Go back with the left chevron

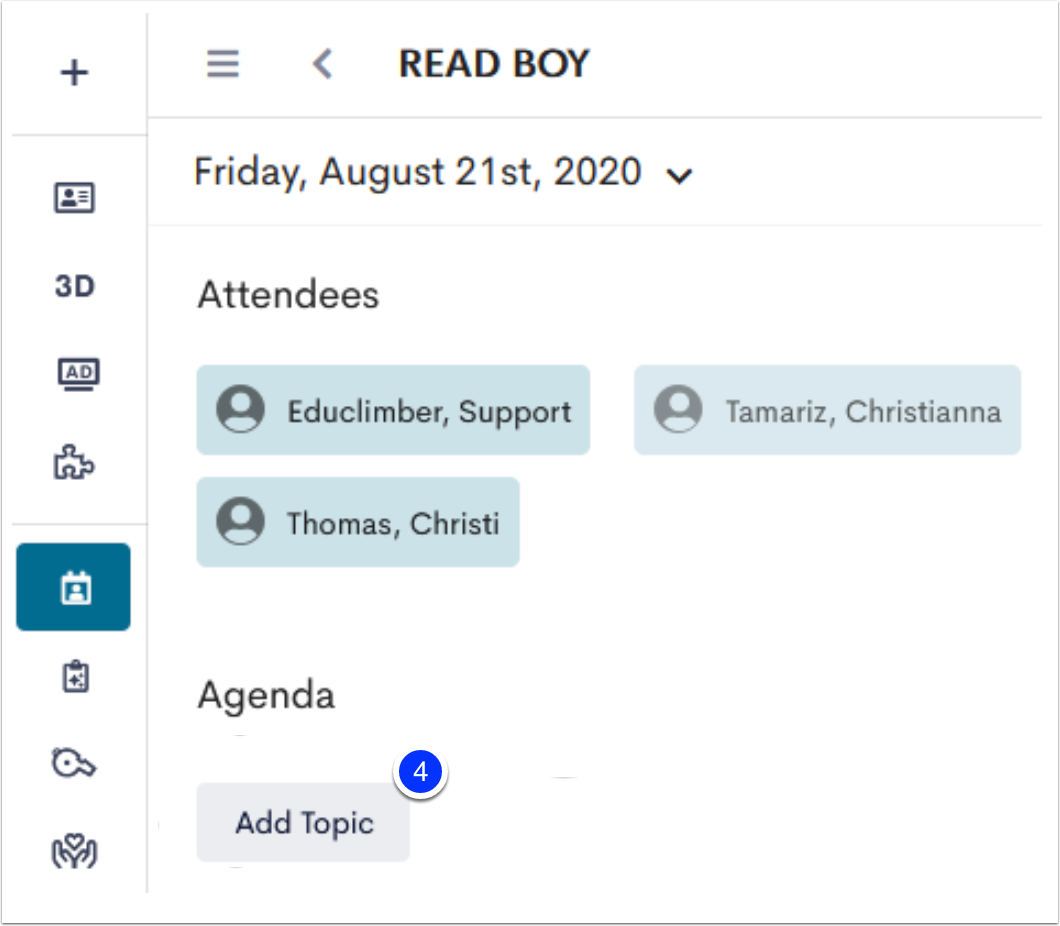(323, 64)
